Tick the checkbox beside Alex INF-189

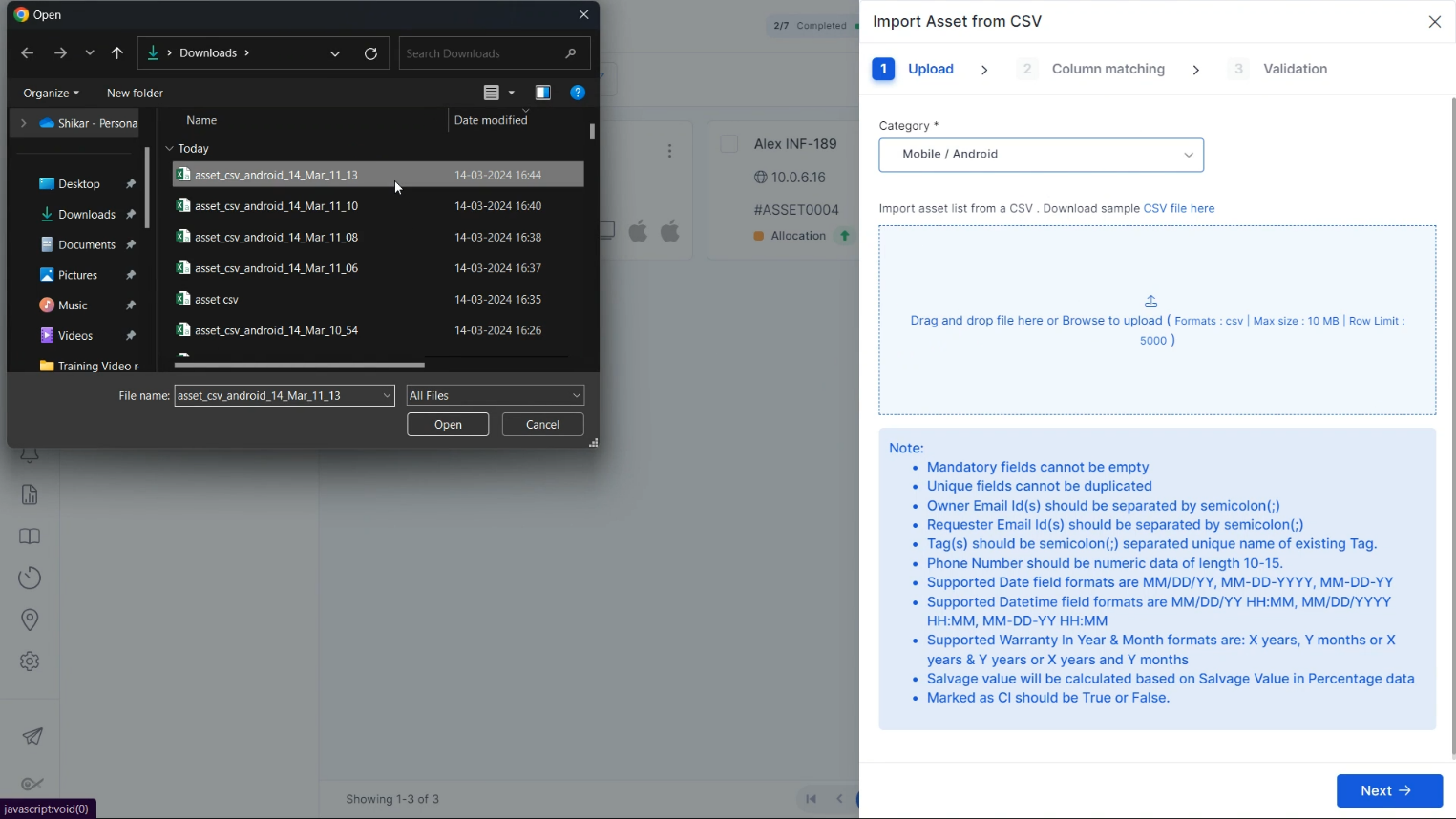point(729,144)
